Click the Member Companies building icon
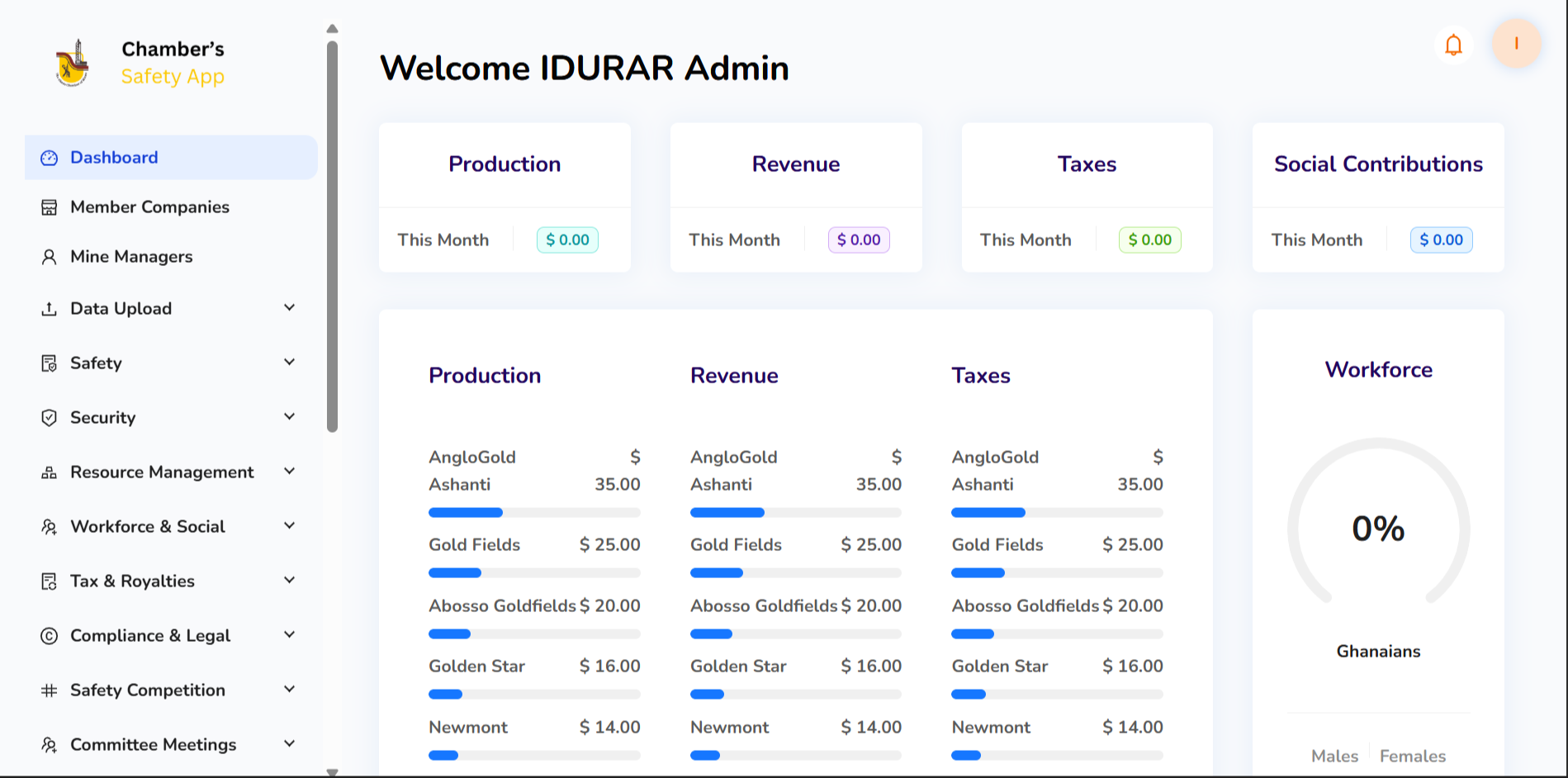This screenshot has width=1568, height=778. [50, 207]
